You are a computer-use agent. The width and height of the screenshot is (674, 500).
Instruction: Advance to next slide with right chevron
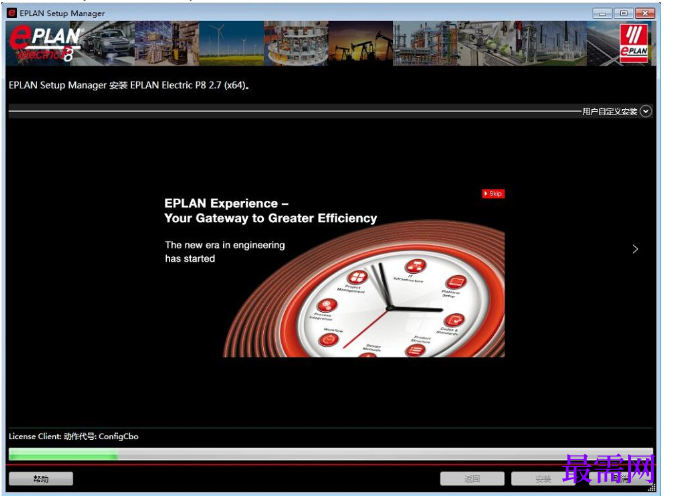click(635, 249)
